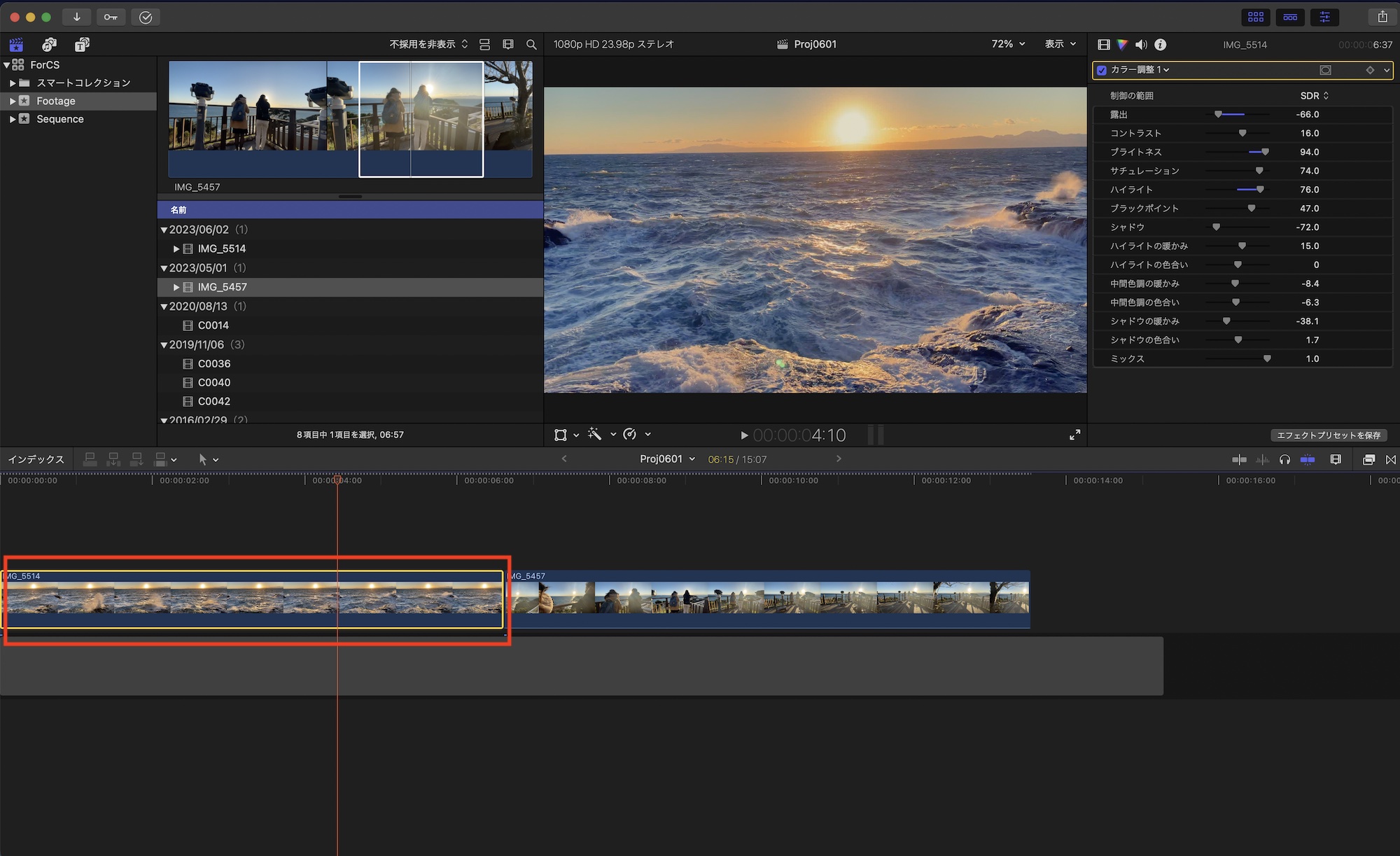The height and width of the screenshot is (856, 1400).
Task: Click the share export icon
Action: (x=1382, y=17)
